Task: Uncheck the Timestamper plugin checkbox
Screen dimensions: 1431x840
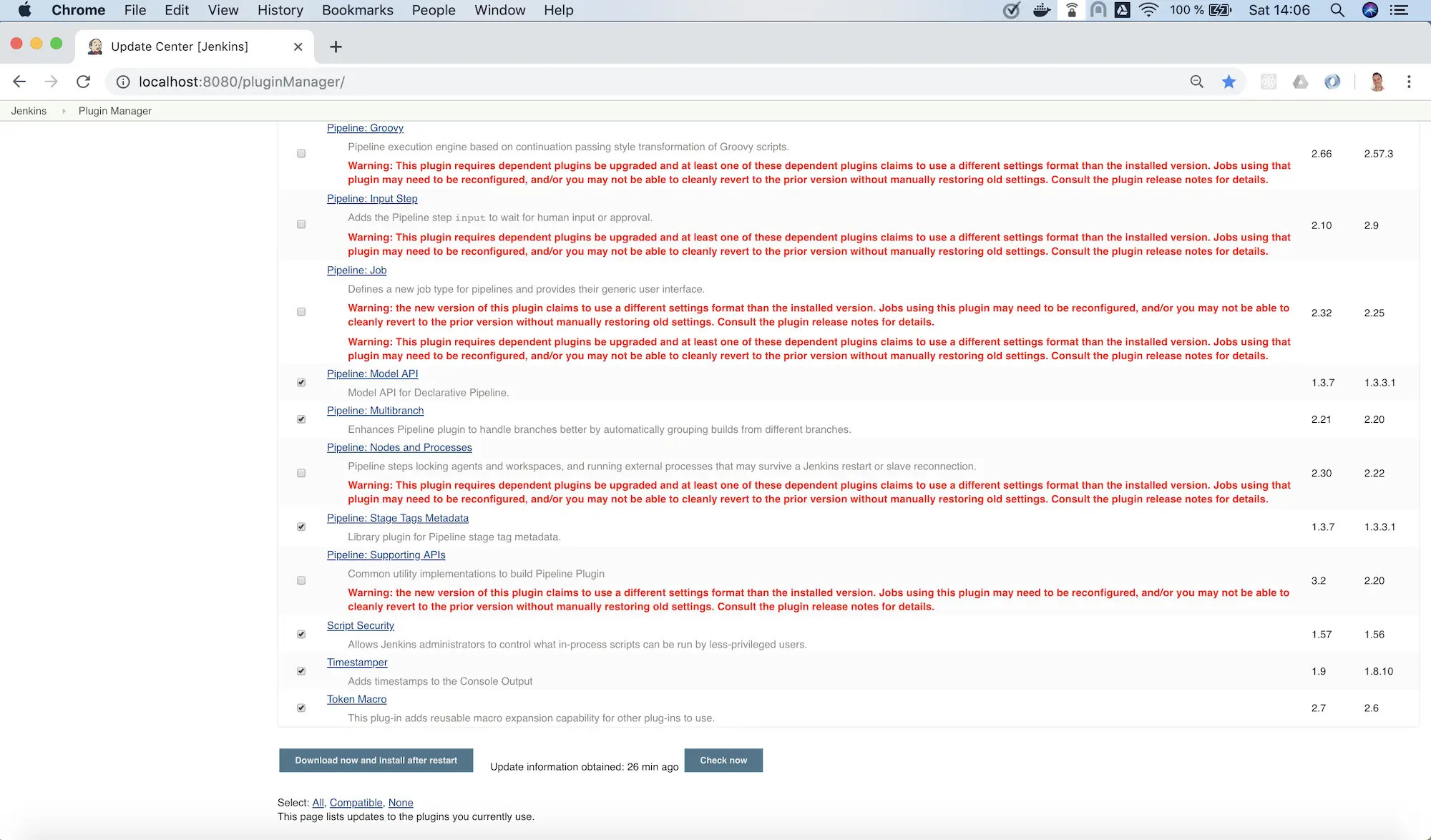Action: point(301,671)
